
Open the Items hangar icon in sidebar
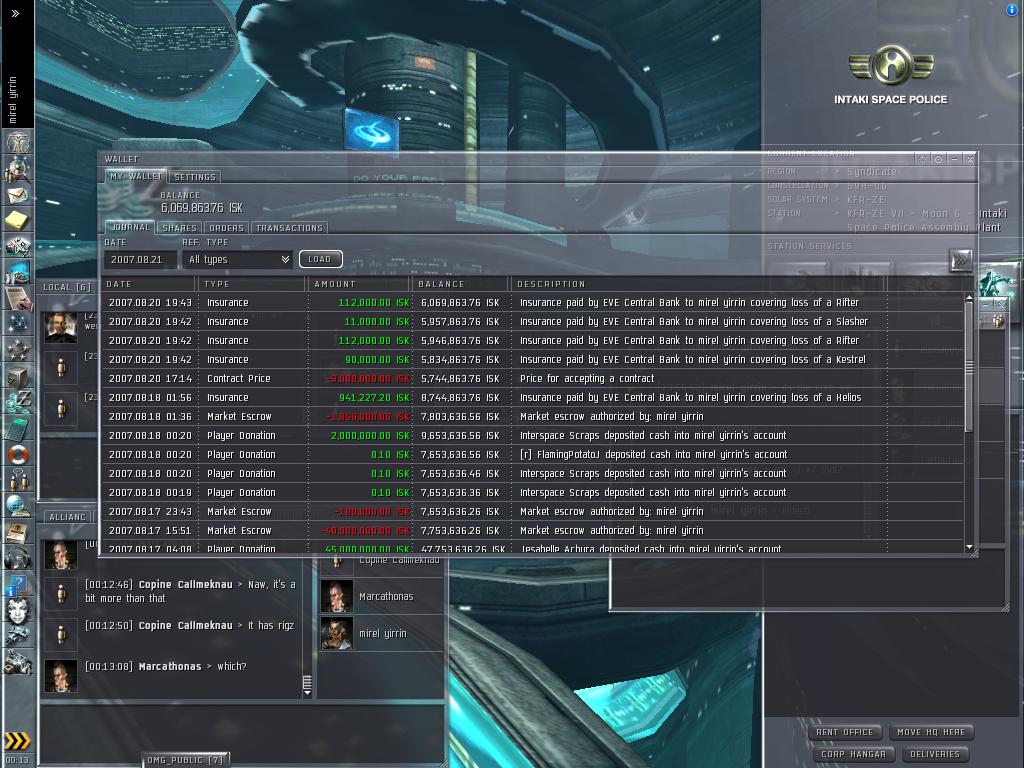[18, 662]
